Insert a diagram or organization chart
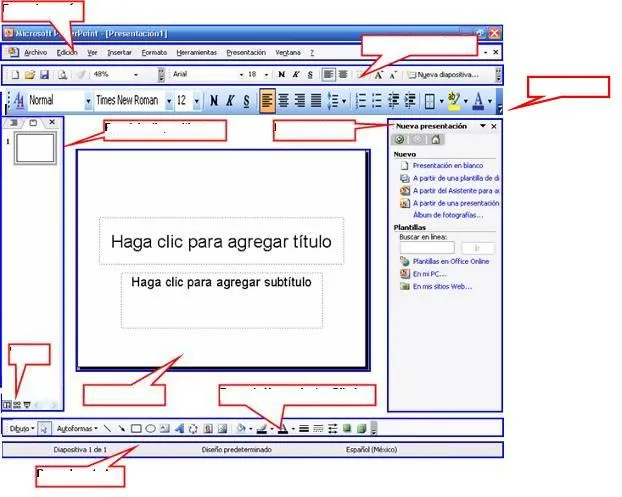This screenshot has height=497, width=622. (193, 428)
